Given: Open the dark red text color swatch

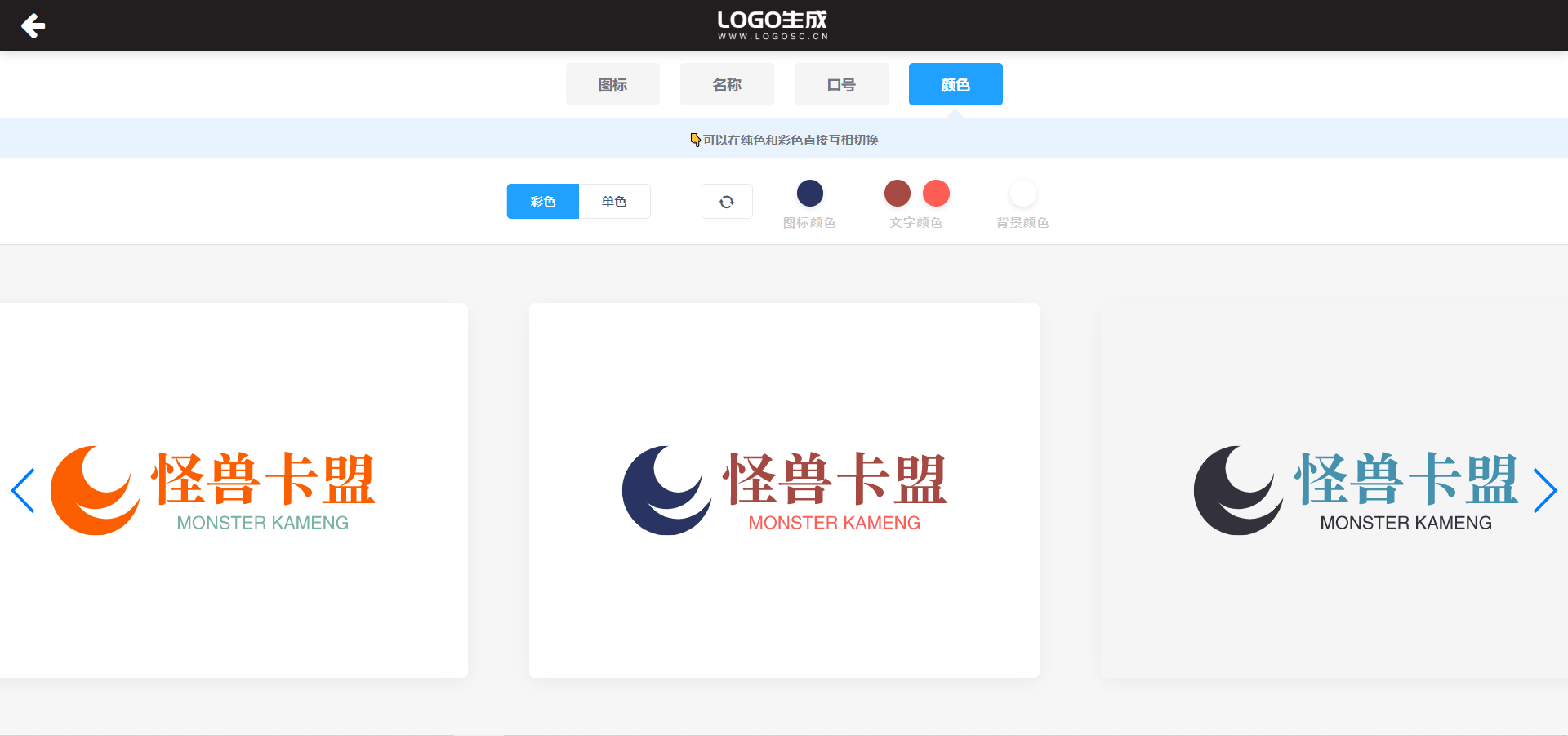Looking at the screenshot, I should (x=897, y=194).
